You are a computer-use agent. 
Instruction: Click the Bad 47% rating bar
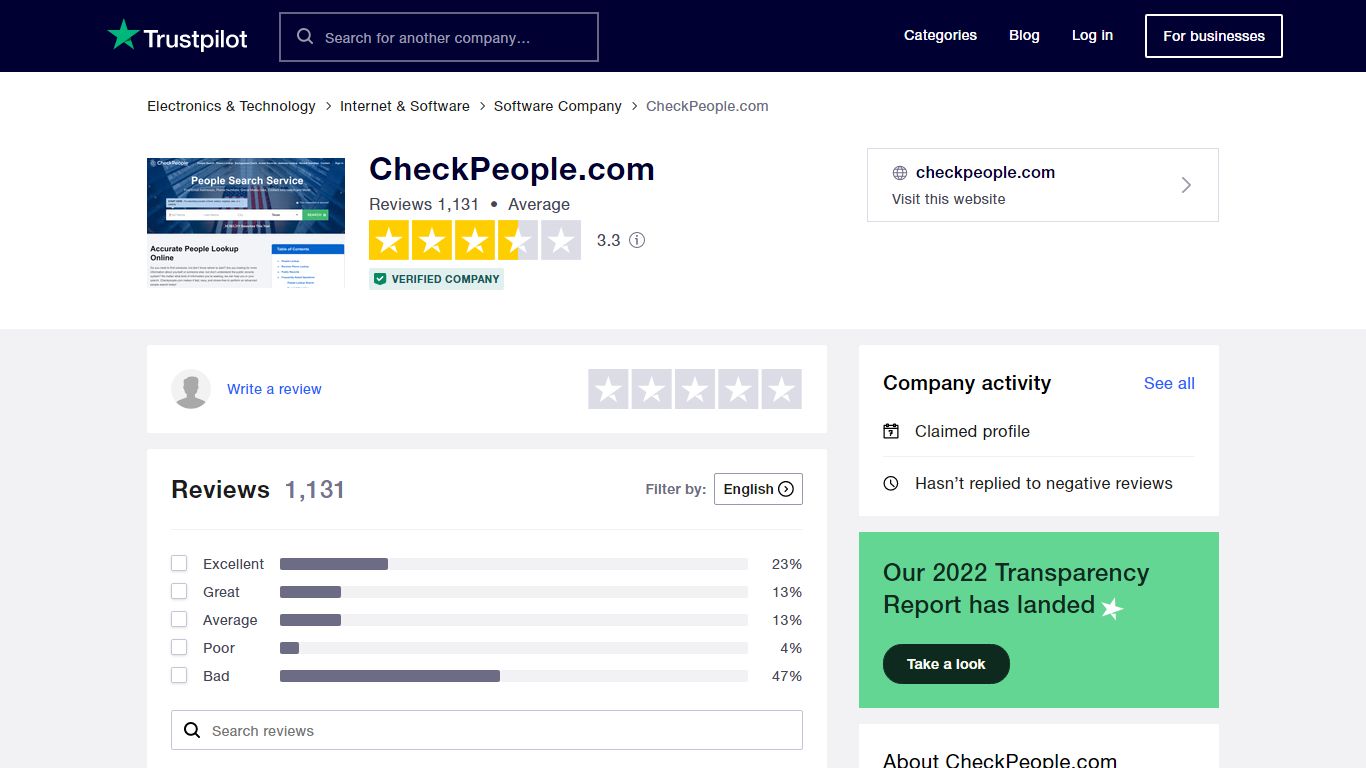point(514,676)
